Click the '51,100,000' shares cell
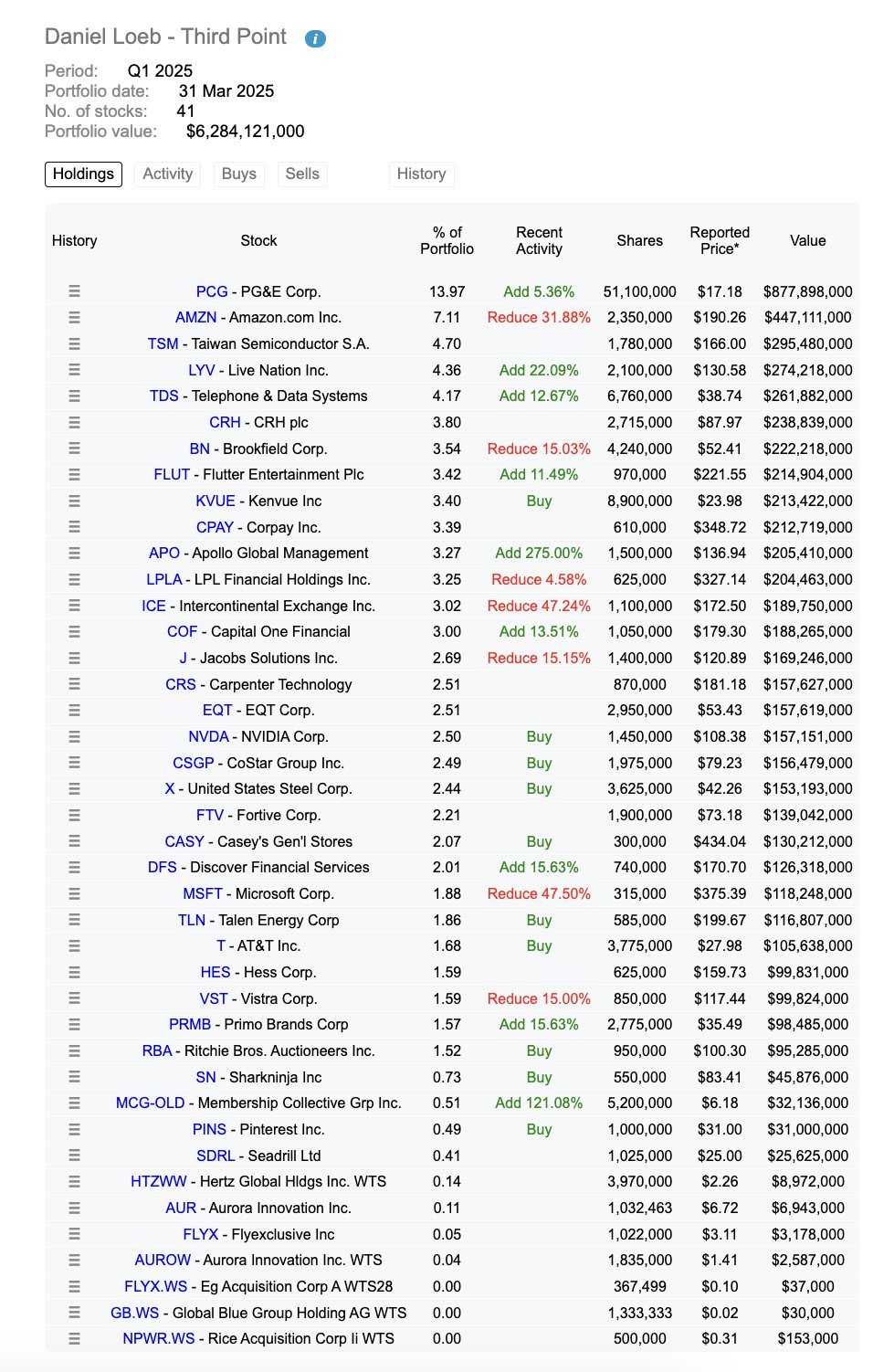The image size is (873, 1372). [x=639, y=291]
